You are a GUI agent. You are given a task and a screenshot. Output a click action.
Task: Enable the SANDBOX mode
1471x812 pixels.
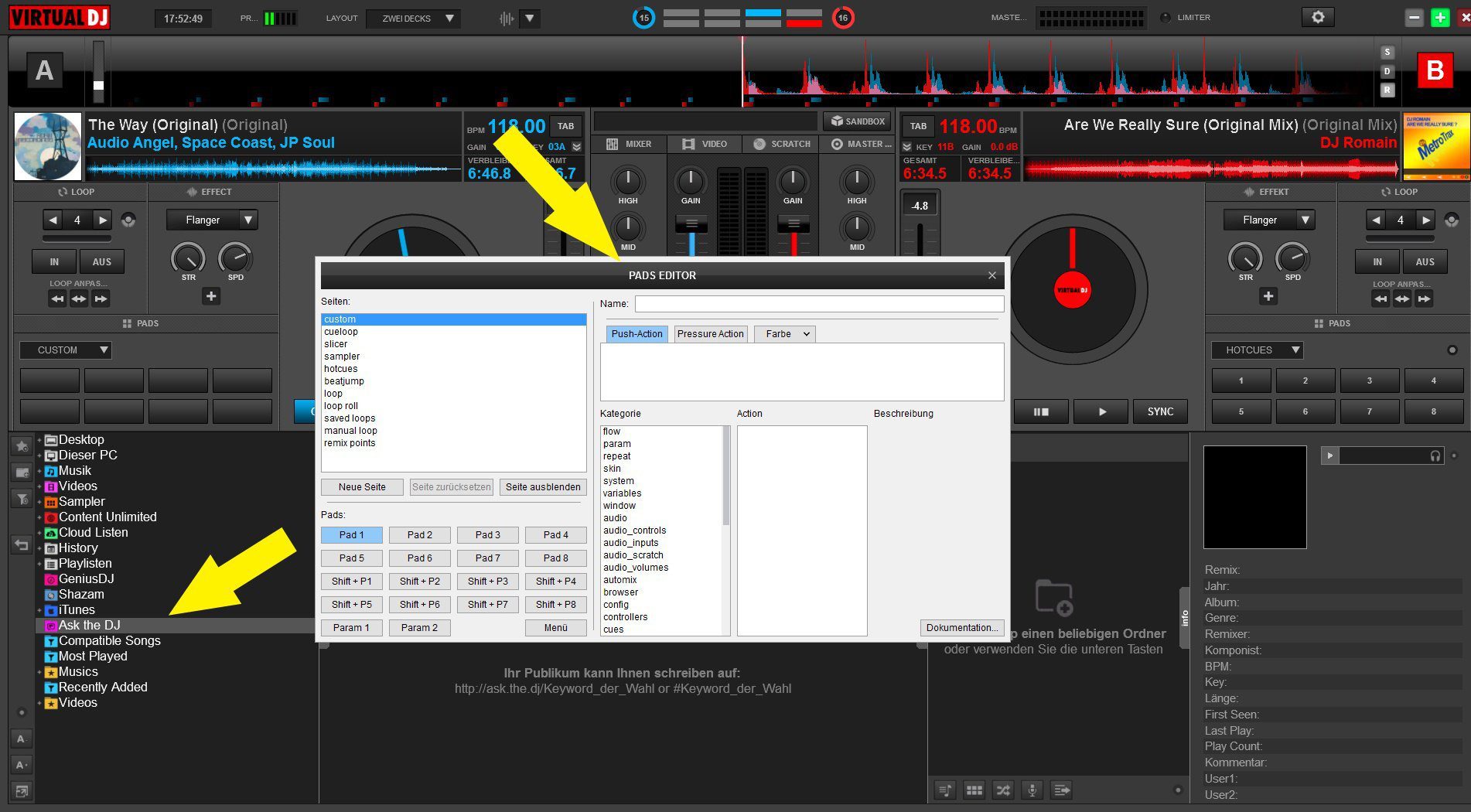point(857,121)
